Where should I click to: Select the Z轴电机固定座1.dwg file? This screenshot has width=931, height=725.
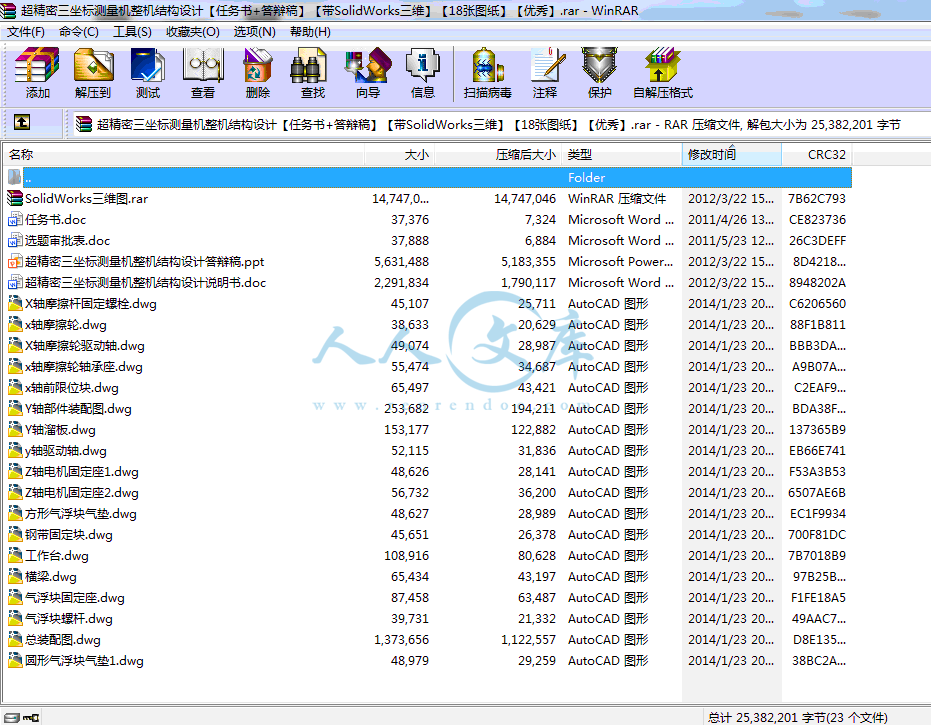[82, 471]
